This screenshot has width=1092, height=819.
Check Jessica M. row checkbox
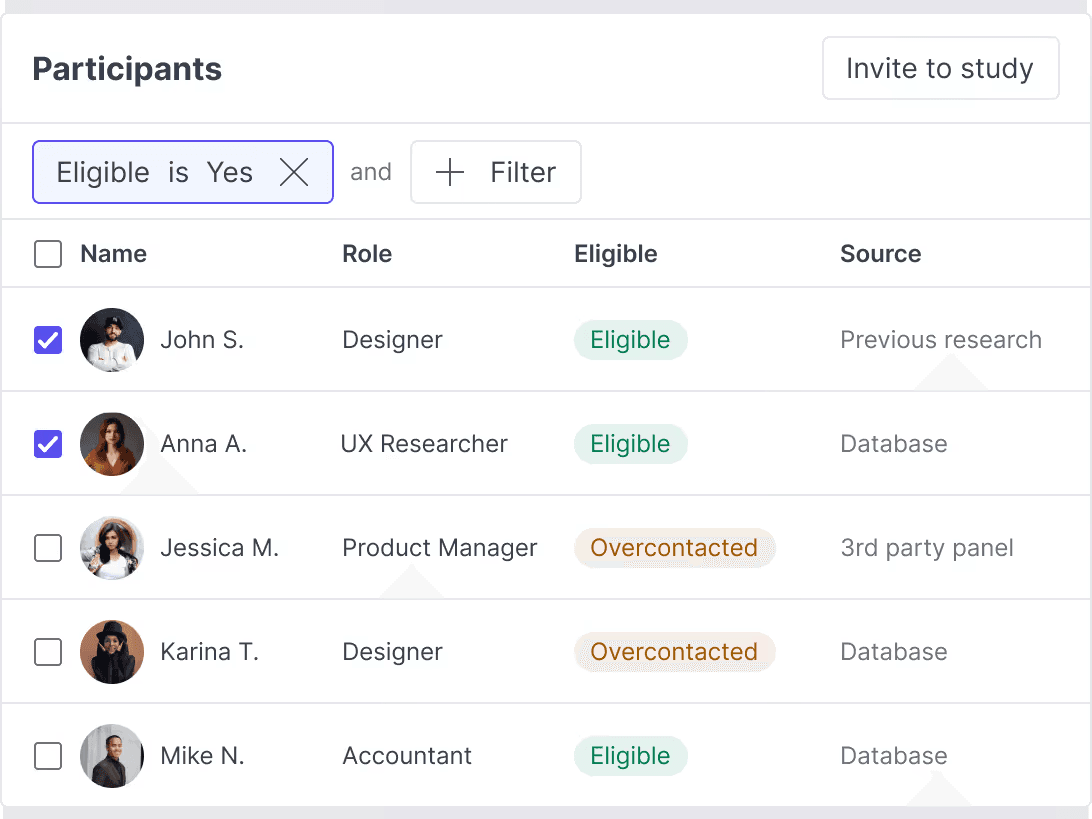48,548
